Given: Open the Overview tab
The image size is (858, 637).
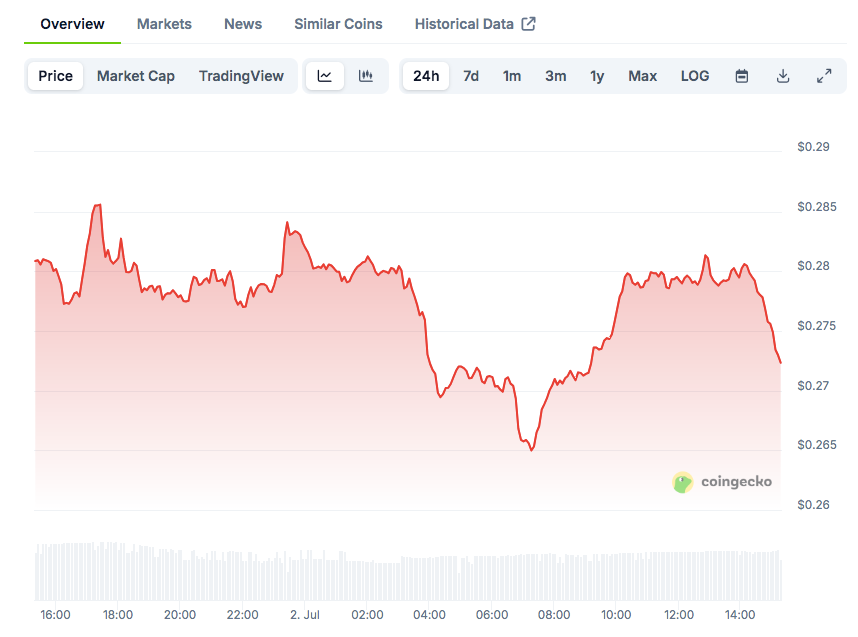Looking at the screenshot, I should point(72,24).
